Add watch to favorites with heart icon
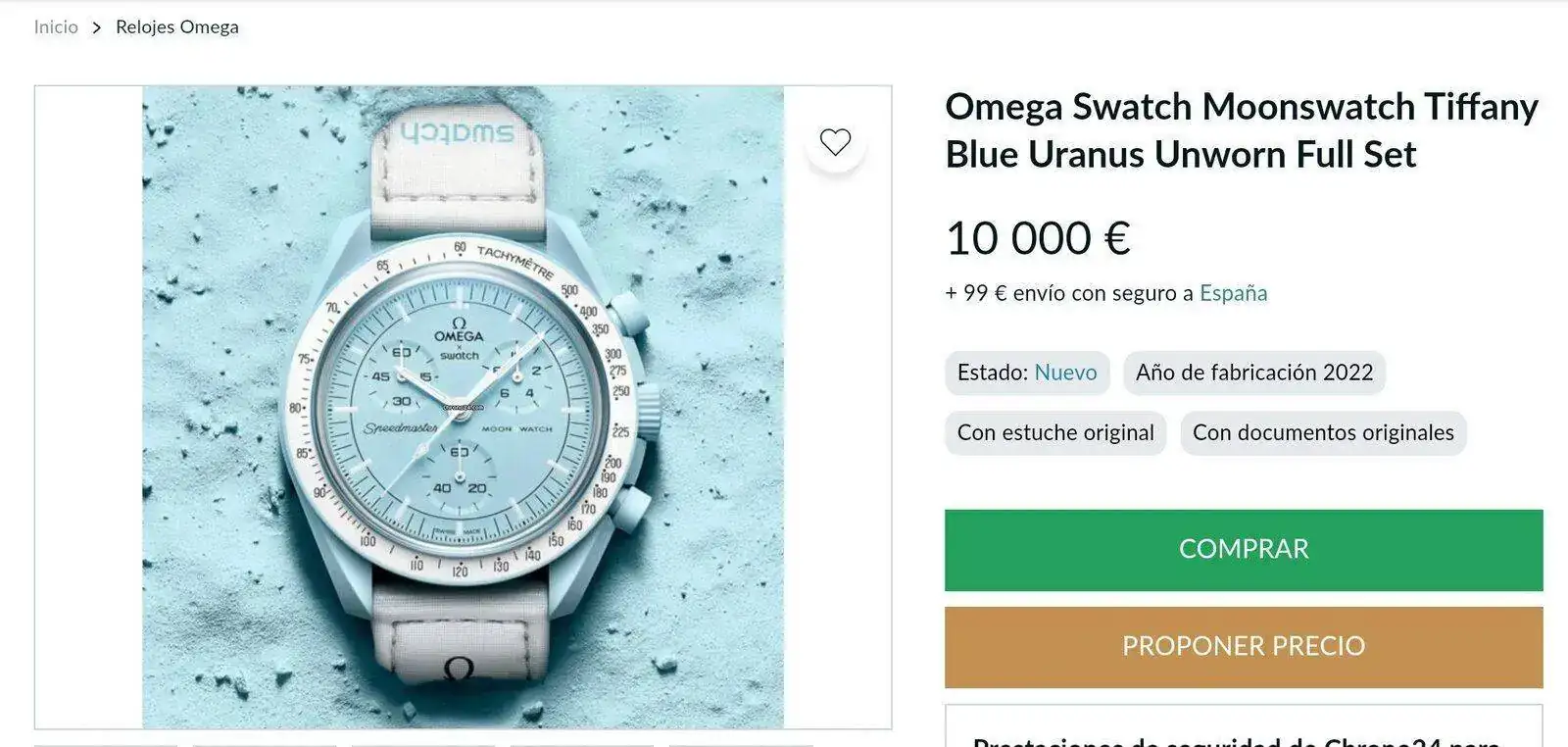The height and width of the screenshot is (747, 1568). [835, 142]
